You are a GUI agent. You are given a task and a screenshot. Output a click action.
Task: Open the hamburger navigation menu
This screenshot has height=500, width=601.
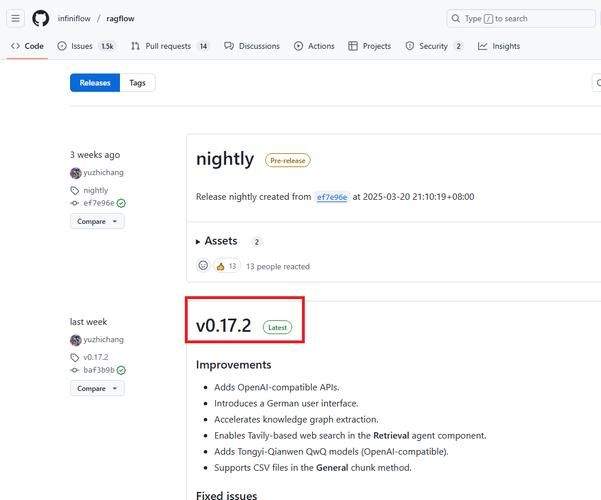[16, 18]
